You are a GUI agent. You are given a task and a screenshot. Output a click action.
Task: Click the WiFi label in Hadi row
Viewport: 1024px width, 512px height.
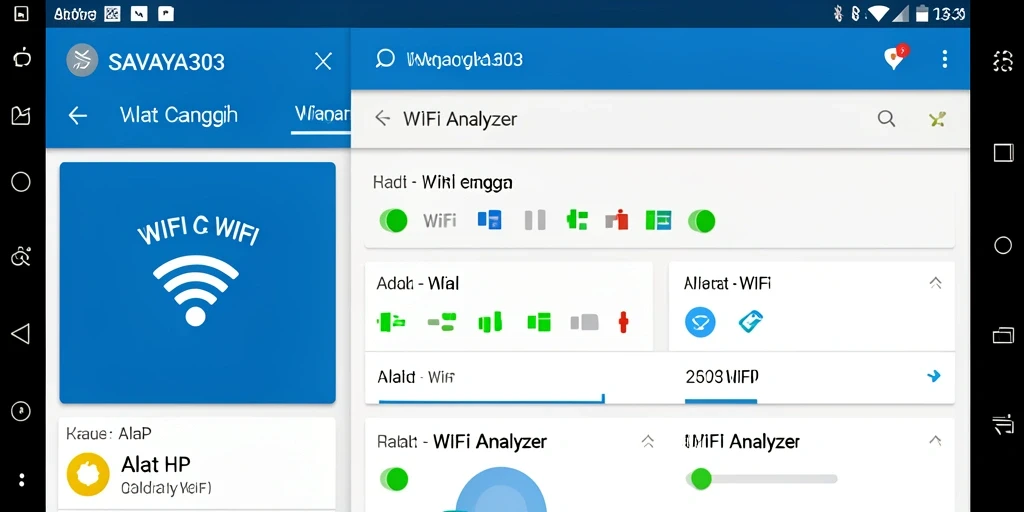[440, 221]
